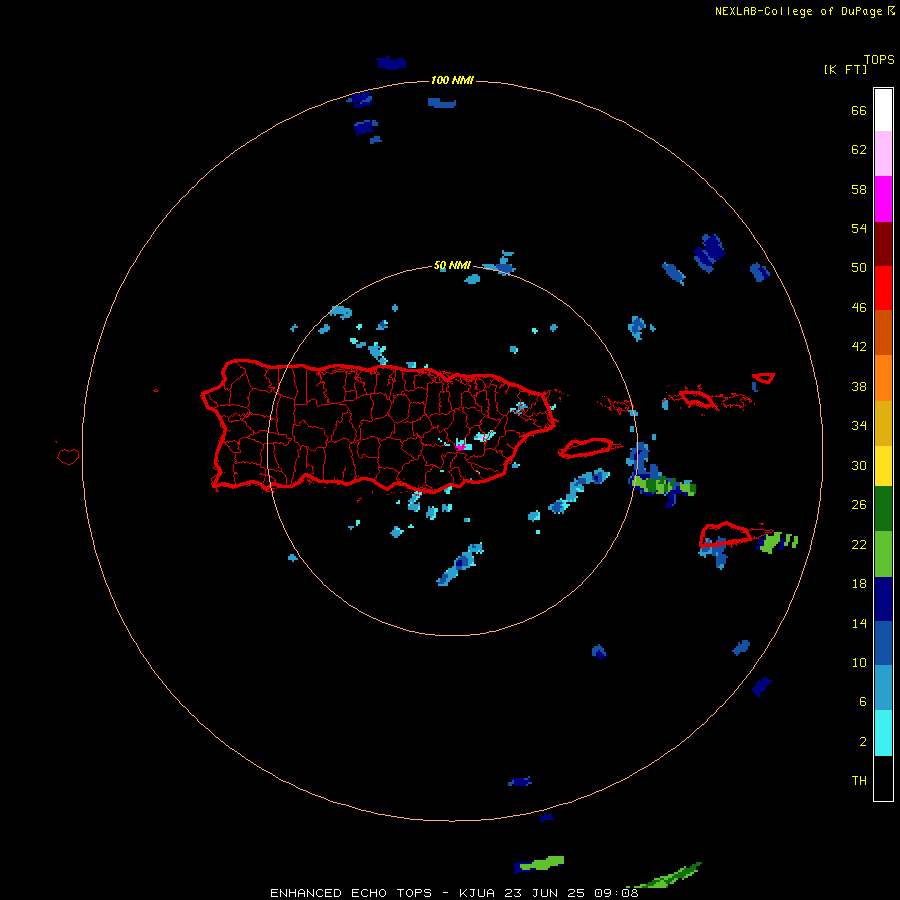900x900 pixels.
Task: Click the 50 legend value
Action: (x=859, y=267)
